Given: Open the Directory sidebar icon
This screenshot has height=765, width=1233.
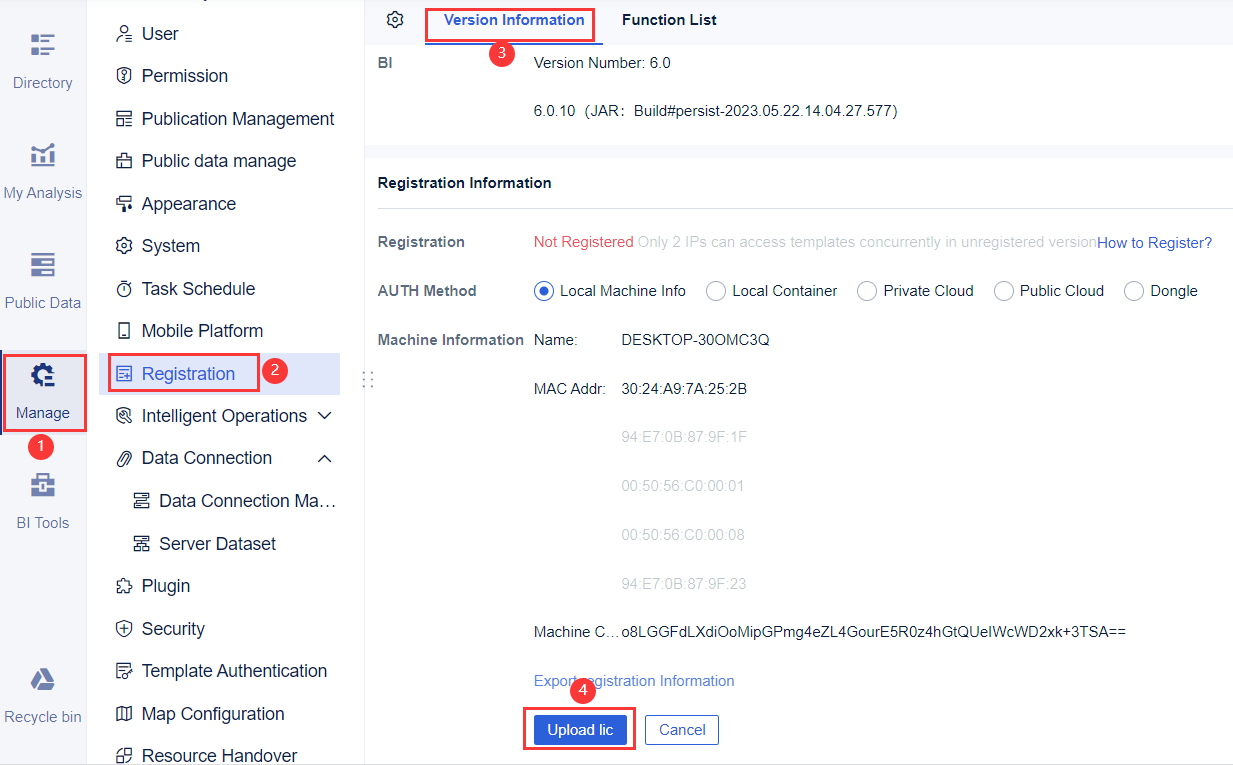Looking at the screenshot, I should click(x=42, y=60).
